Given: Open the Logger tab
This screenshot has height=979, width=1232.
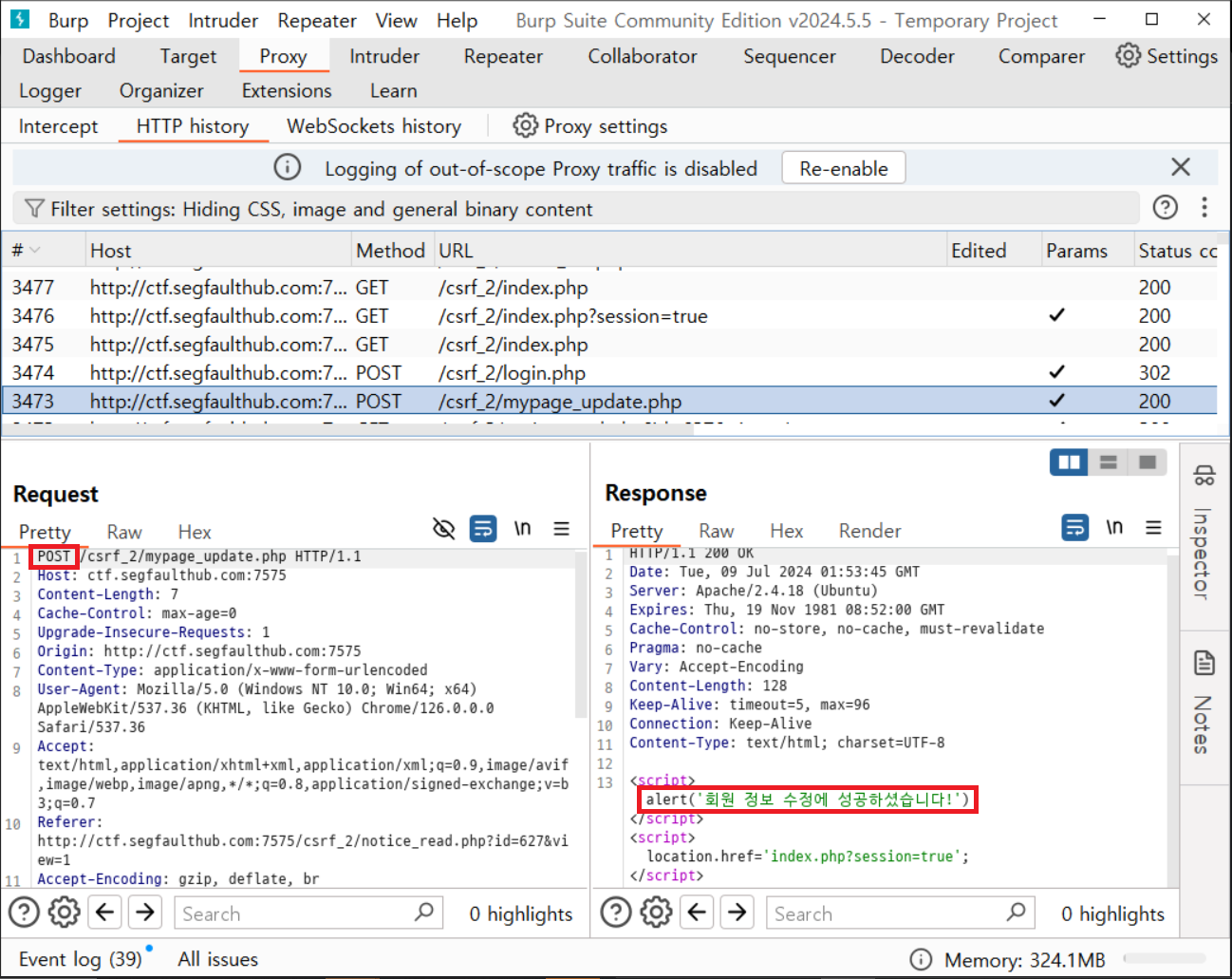Looking at the screenshot, I should pyautogui.click(x=50, y=91).
